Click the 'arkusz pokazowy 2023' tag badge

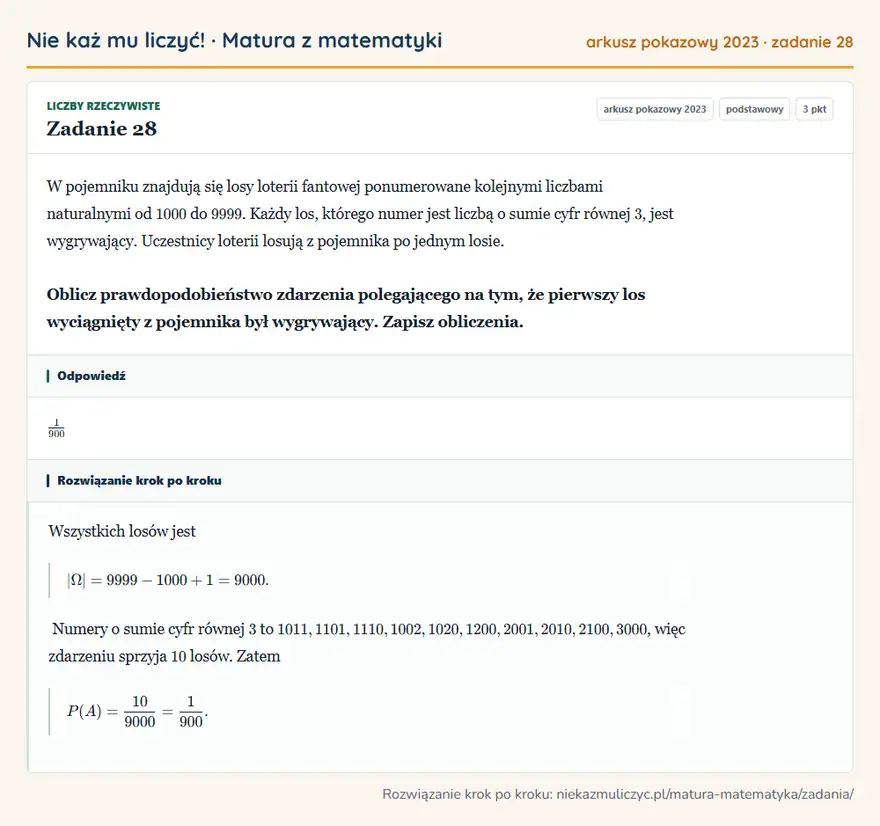(x=655, y=109)
